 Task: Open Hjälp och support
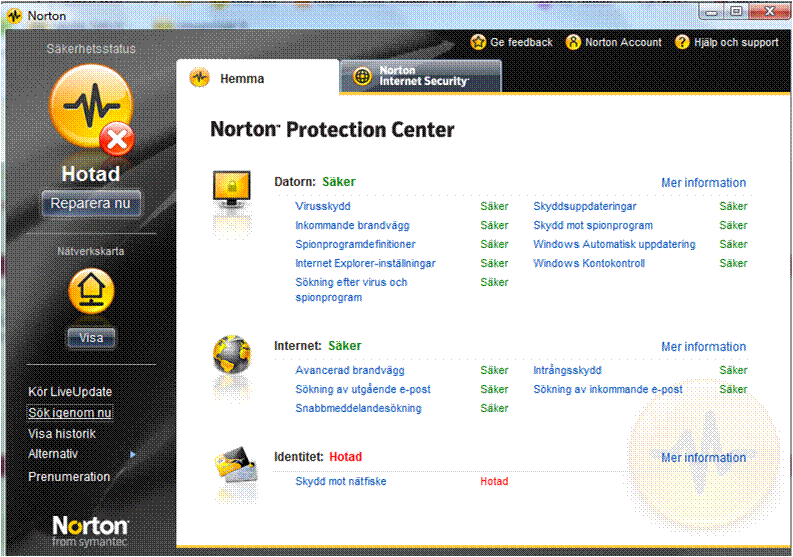[x=736, y=42]
